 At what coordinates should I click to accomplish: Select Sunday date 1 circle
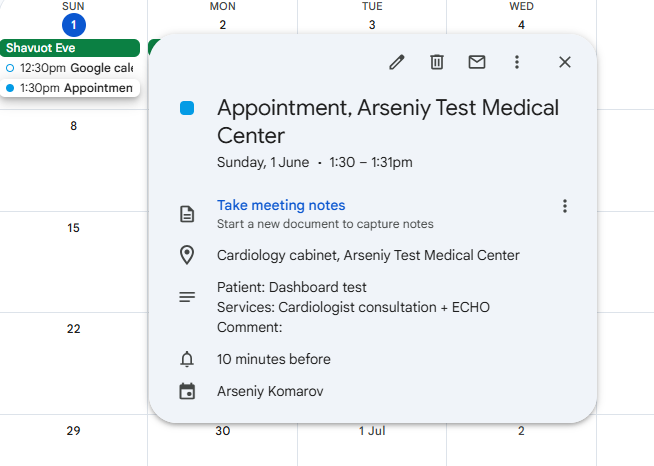(73, 25)
